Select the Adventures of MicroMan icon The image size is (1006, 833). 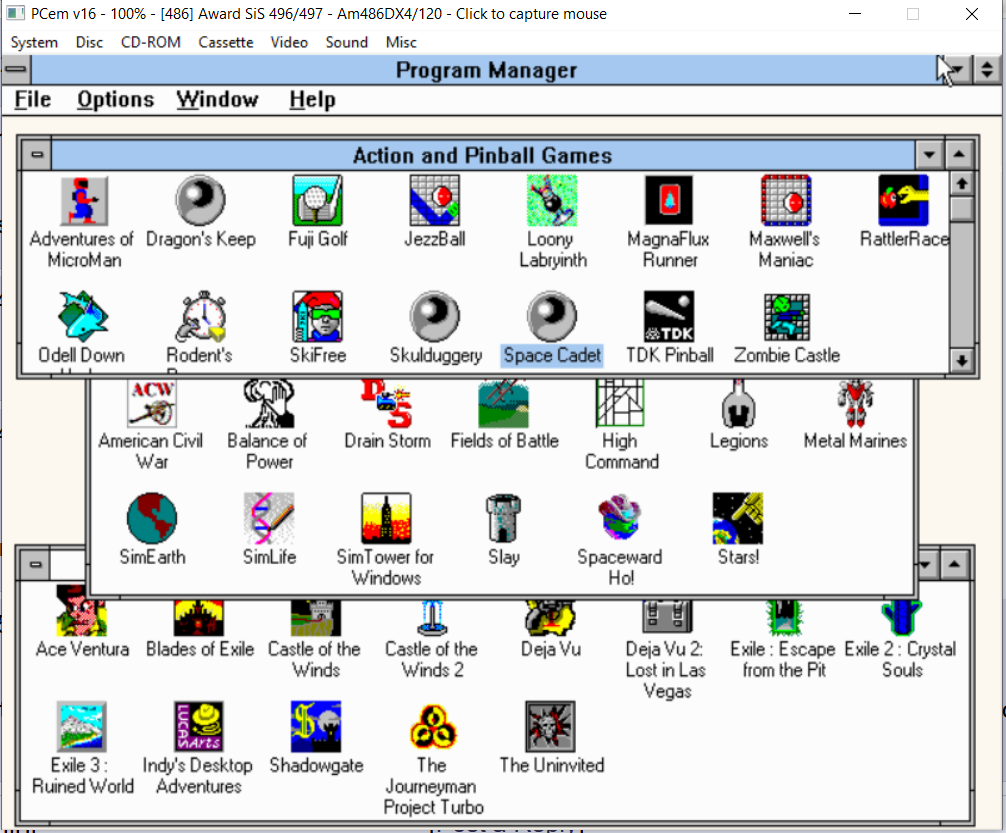(x=84, y=201)
